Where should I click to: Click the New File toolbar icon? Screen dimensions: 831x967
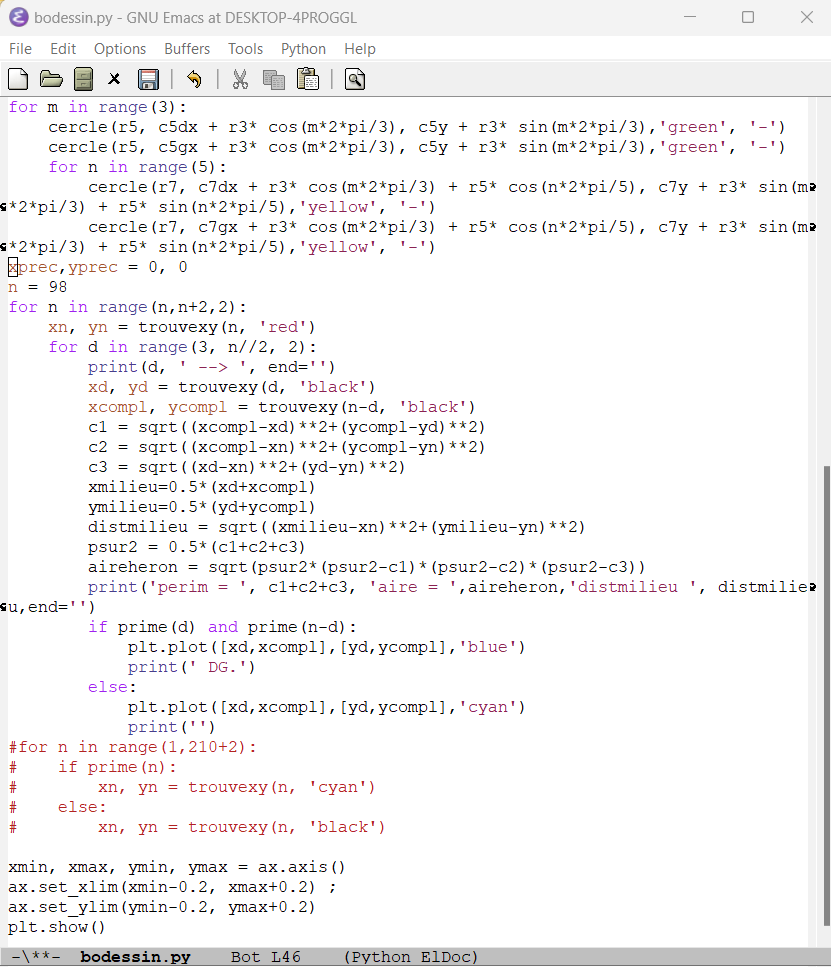pos(18,79)
